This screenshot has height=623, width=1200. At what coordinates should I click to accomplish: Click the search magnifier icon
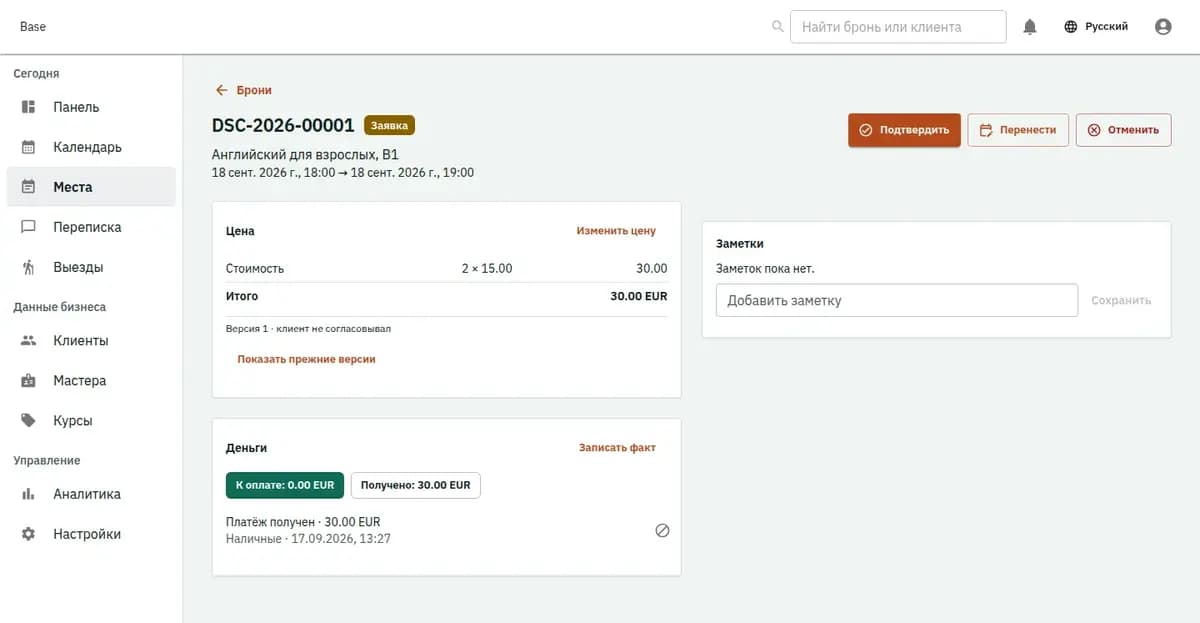point(778,27)
